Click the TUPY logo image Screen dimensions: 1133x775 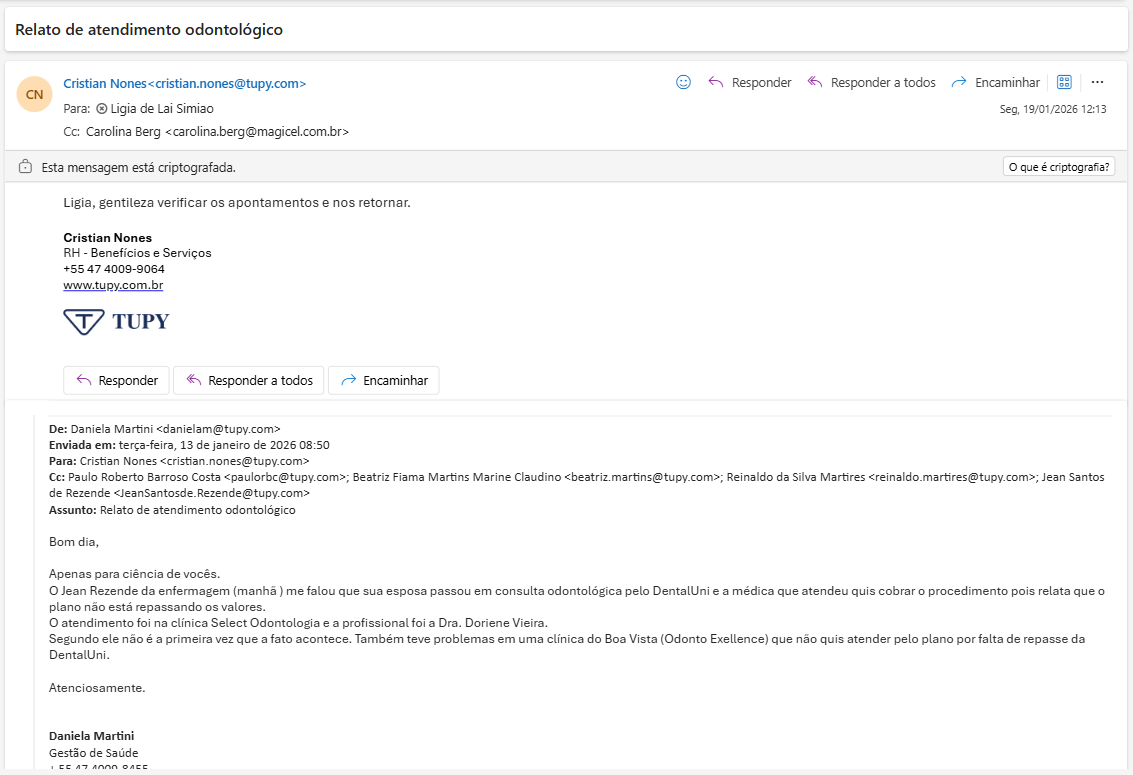tap(116, 321)
